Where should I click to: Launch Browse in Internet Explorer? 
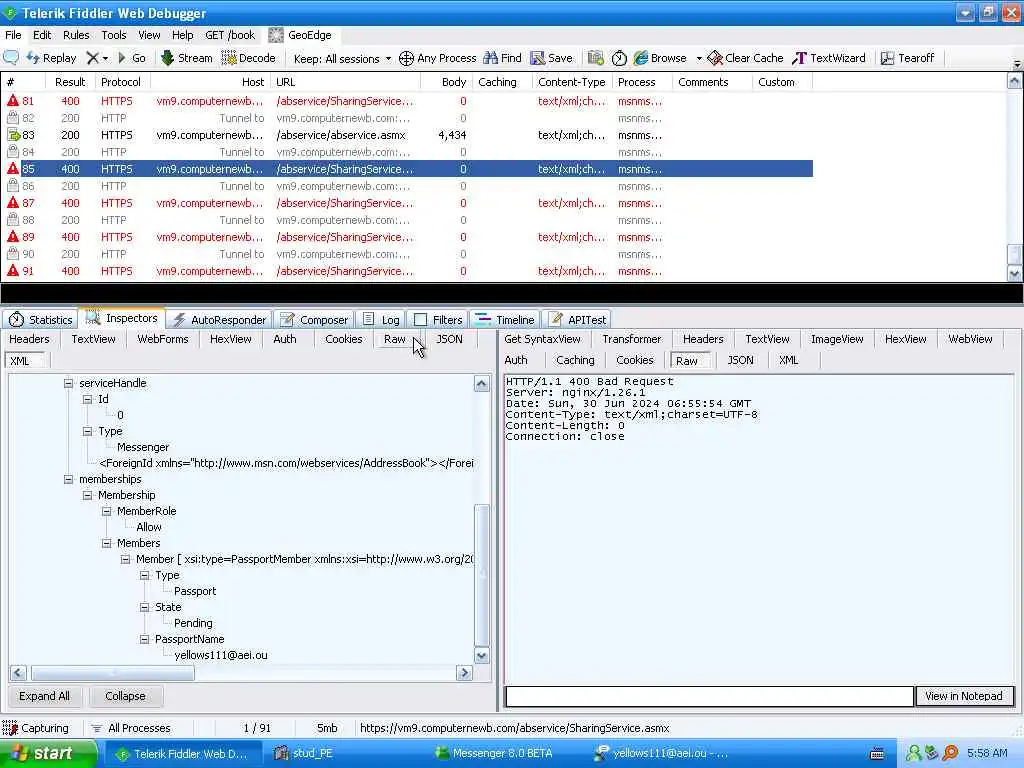click(x=660, y=58)
